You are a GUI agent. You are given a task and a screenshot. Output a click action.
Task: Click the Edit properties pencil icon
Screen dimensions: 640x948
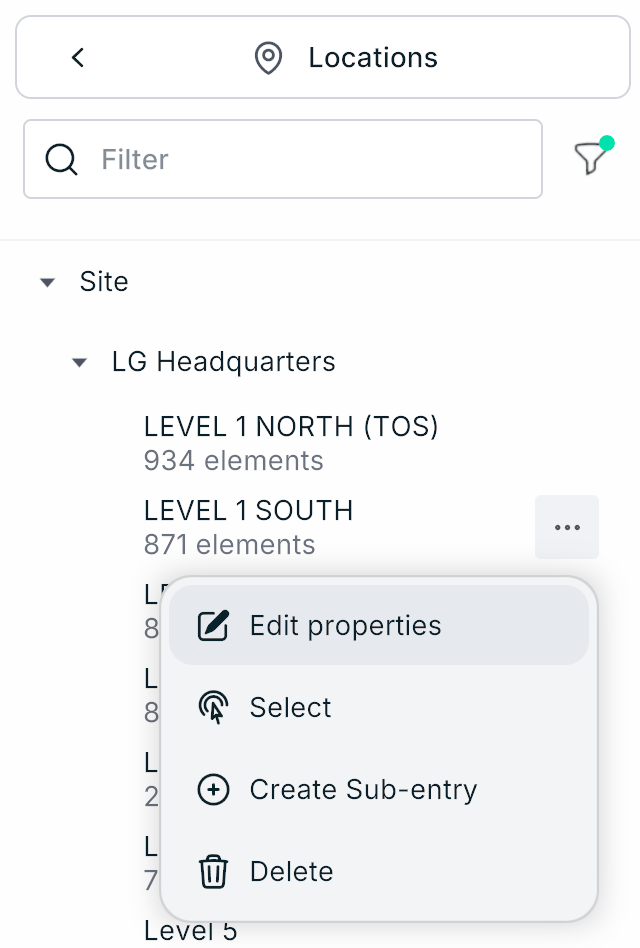click(x=213, y=626)
